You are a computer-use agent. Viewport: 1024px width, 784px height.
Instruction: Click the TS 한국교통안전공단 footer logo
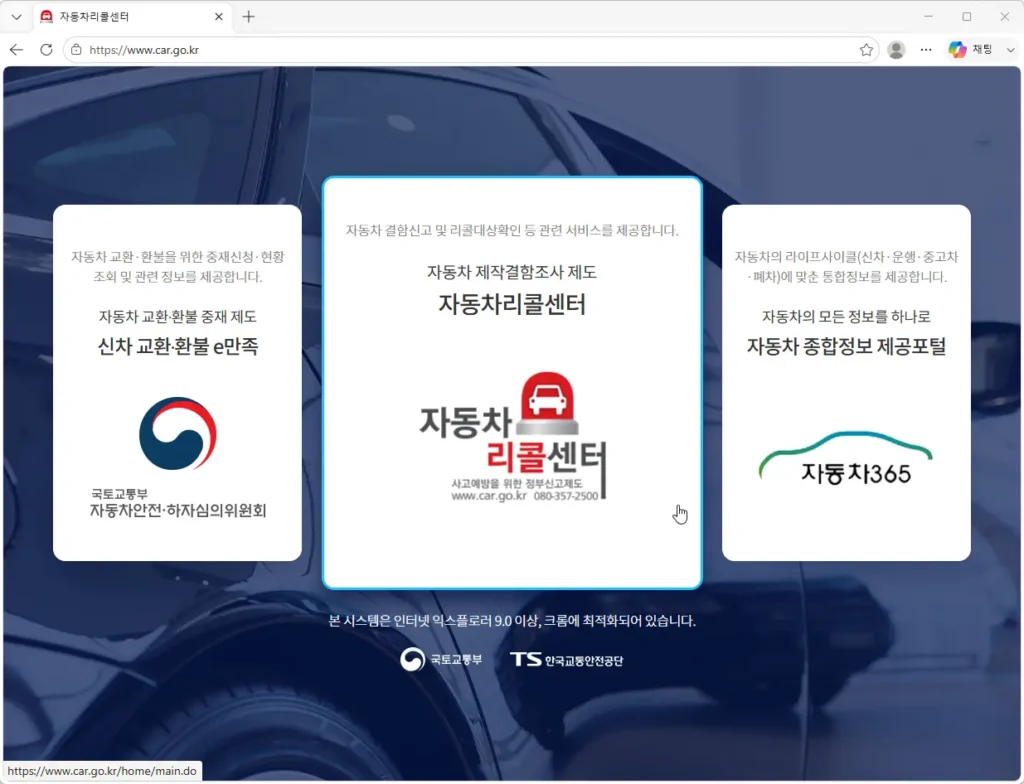tap(566, 660)
